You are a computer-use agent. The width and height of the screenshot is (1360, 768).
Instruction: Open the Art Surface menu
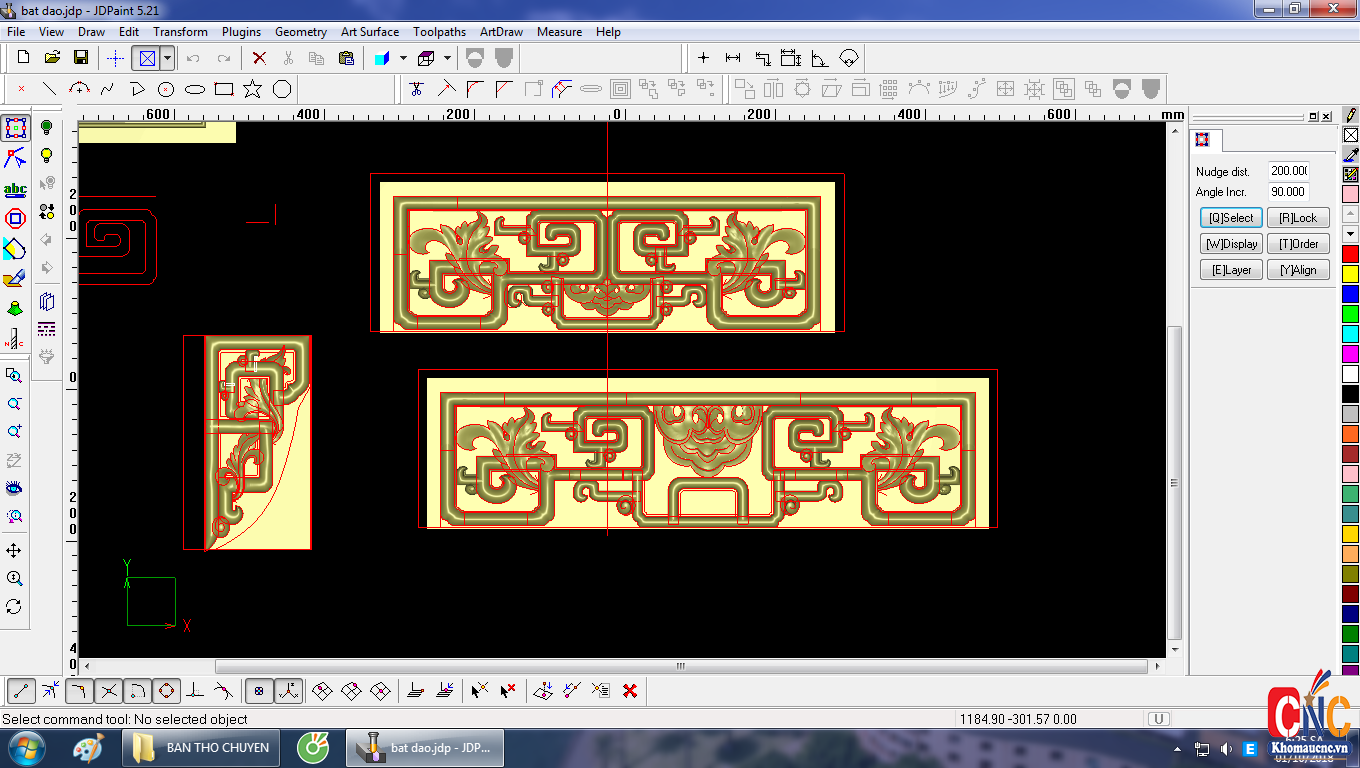point(370,32)
